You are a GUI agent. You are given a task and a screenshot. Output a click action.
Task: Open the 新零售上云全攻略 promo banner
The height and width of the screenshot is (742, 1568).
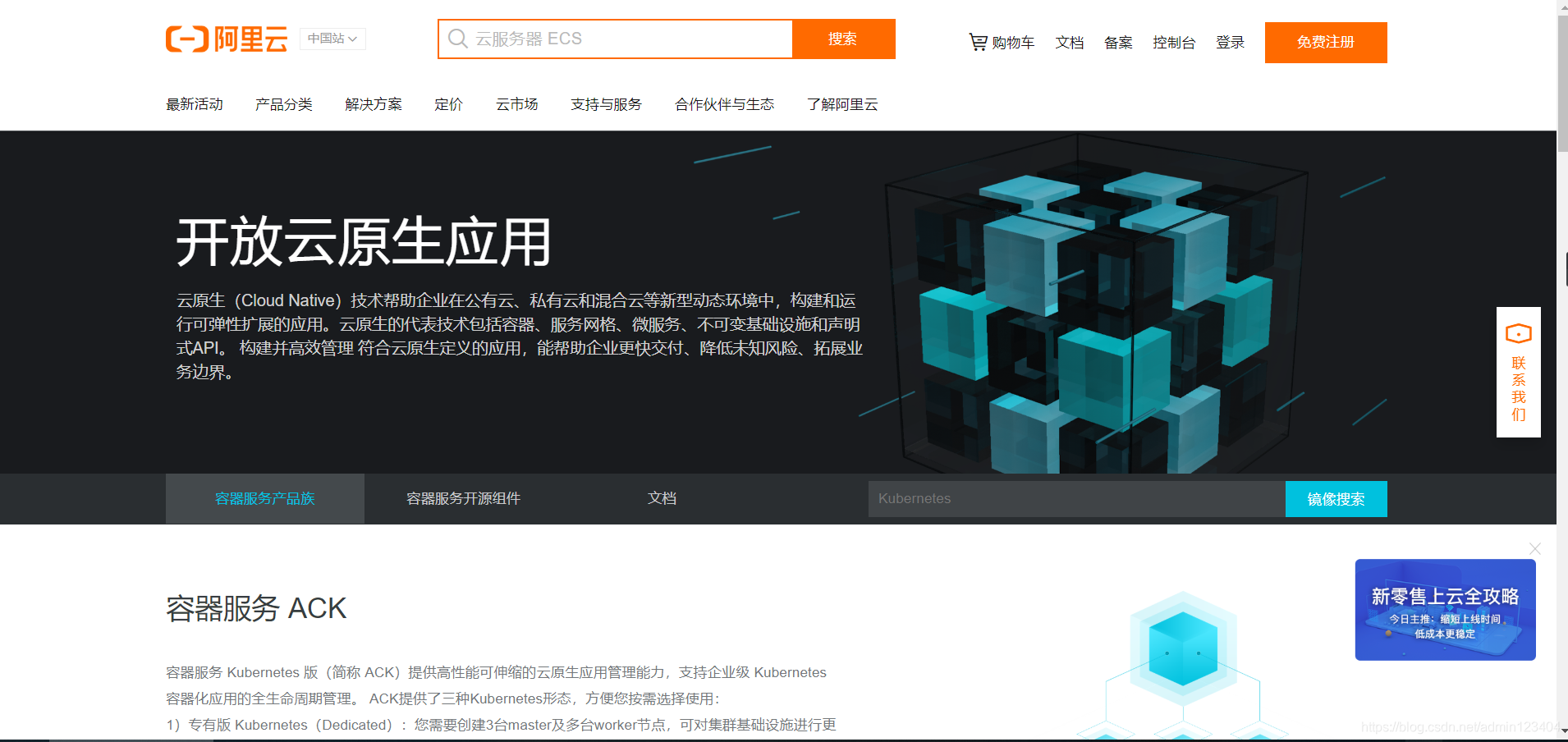coord(1445,610)
